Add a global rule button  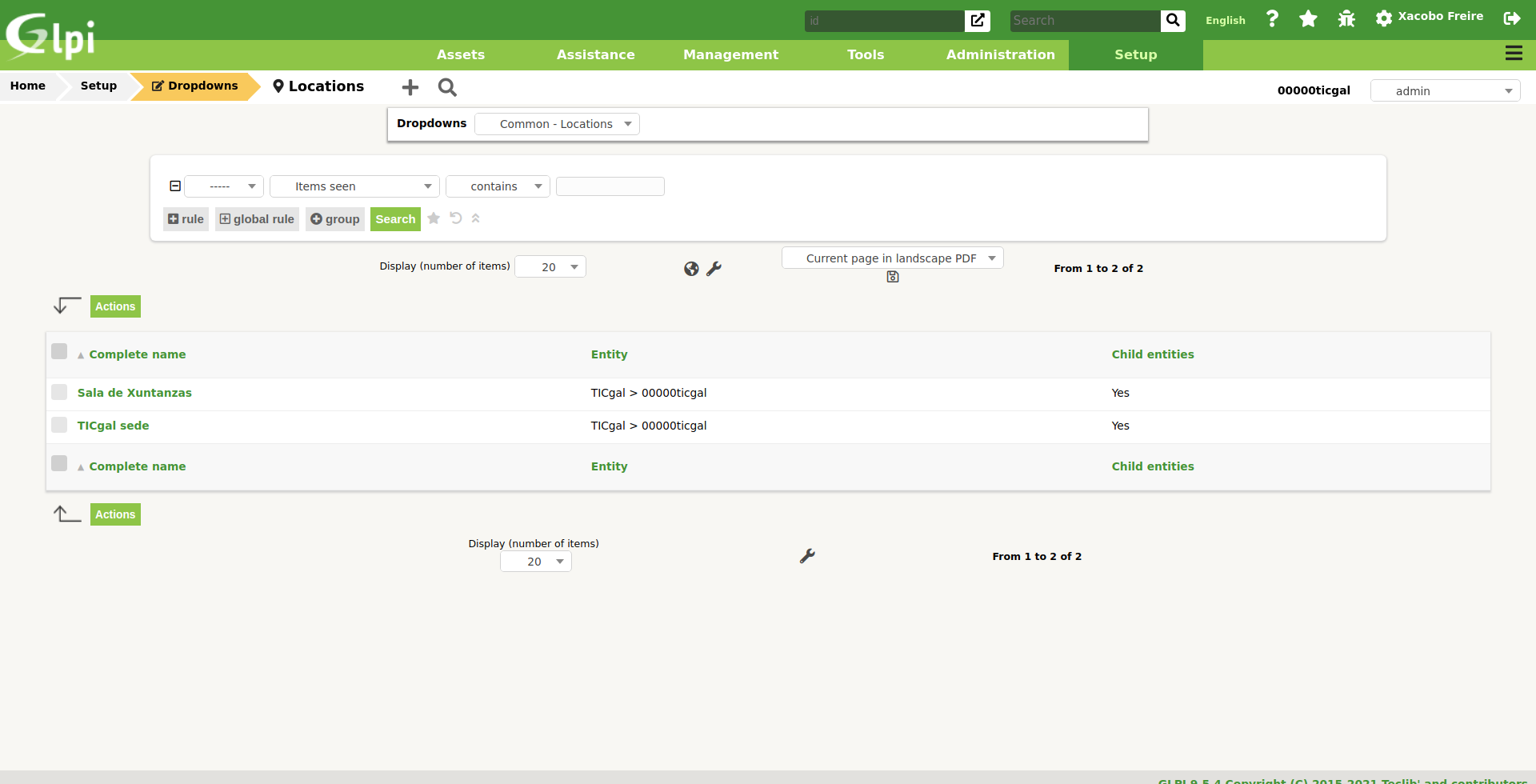tap(257, 219)
